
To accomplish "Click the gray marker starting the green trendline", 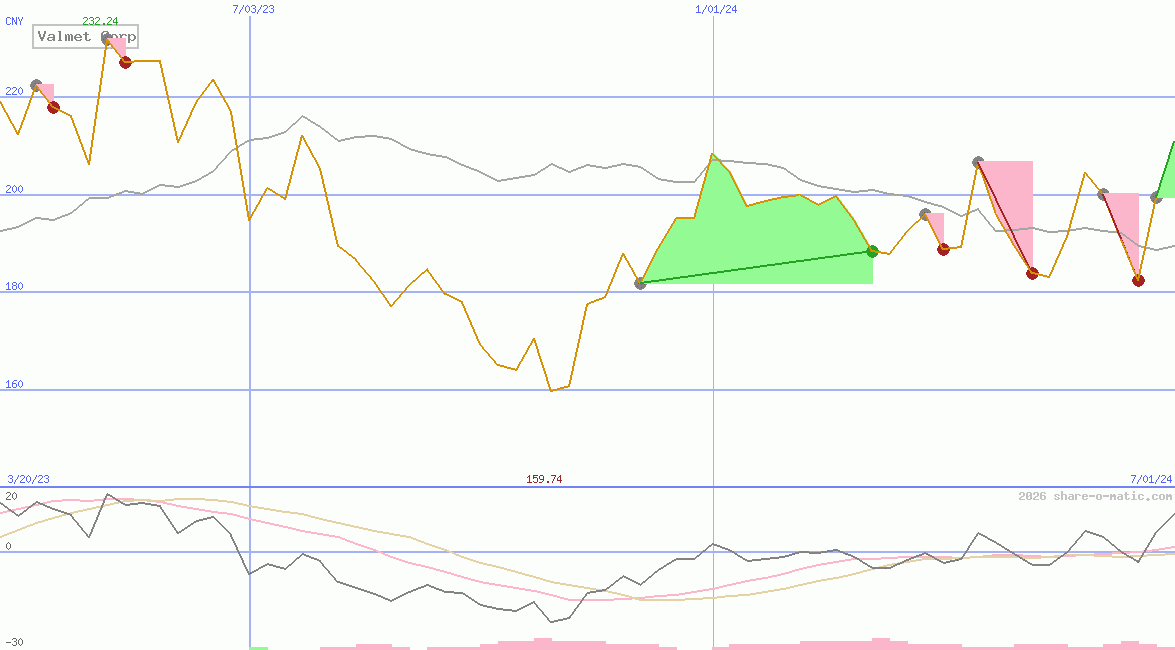I will 640,283.
